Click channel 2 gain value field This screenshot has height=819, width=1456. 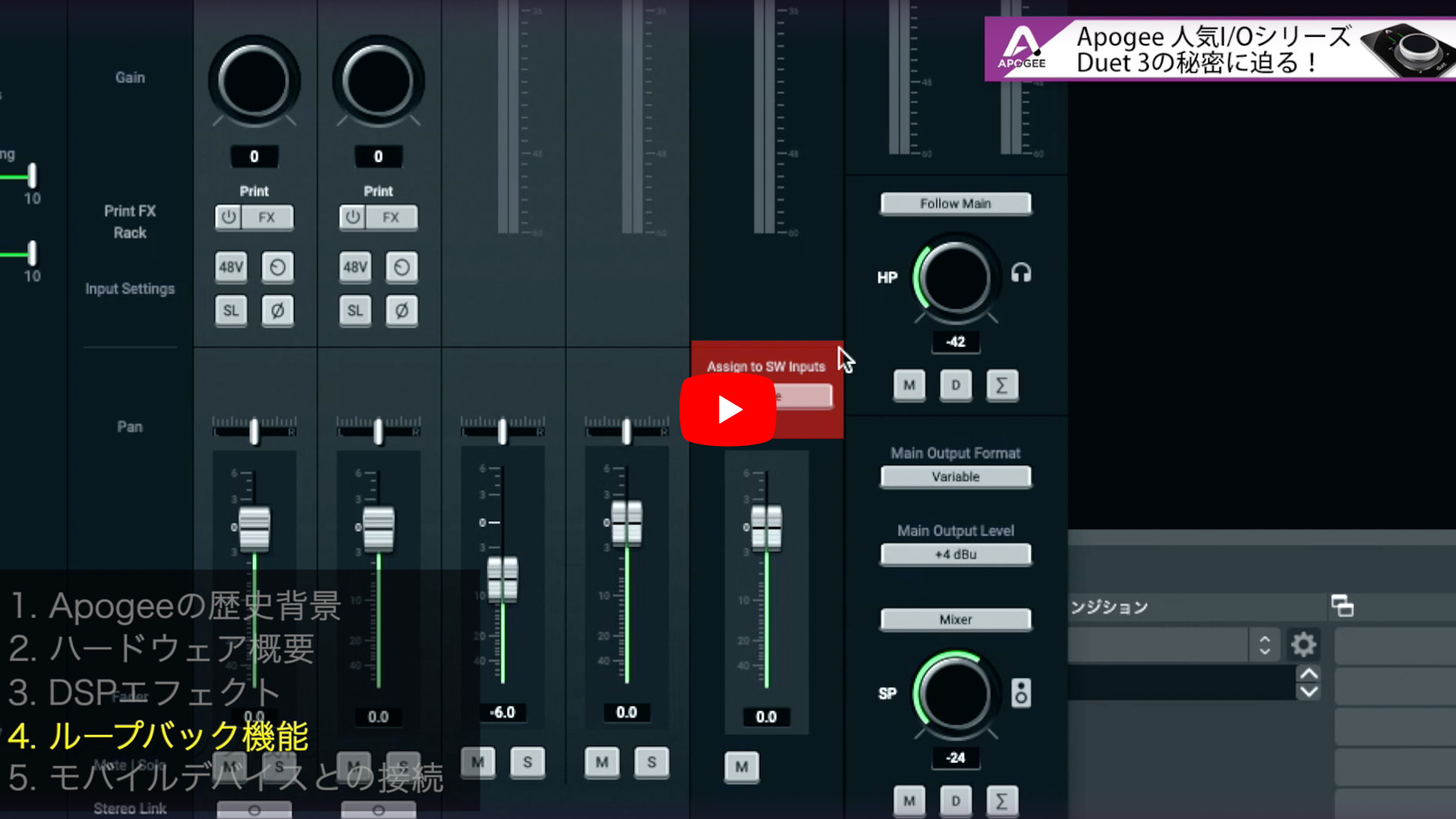click(x=378, y=156)
